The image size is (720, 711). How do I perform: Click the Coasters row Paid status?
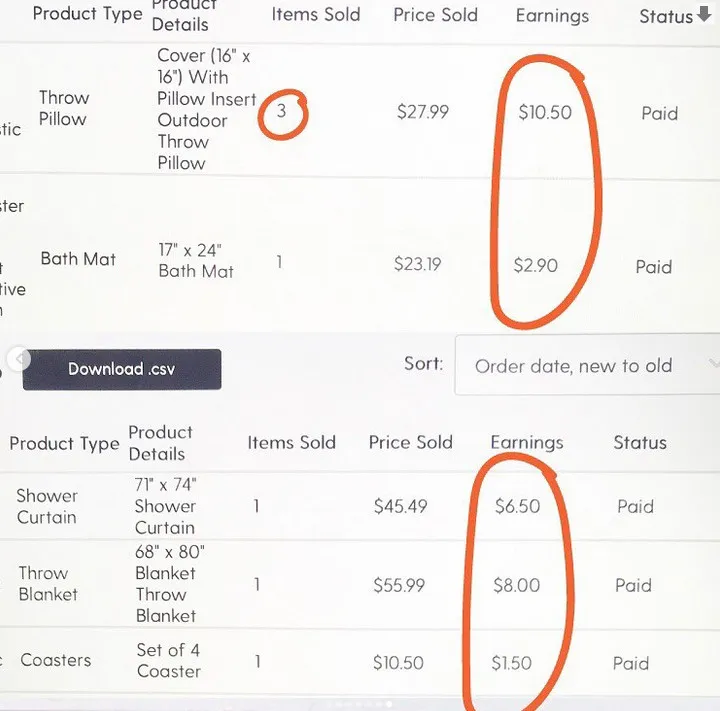pyautogui.click(x=630, y=663)
